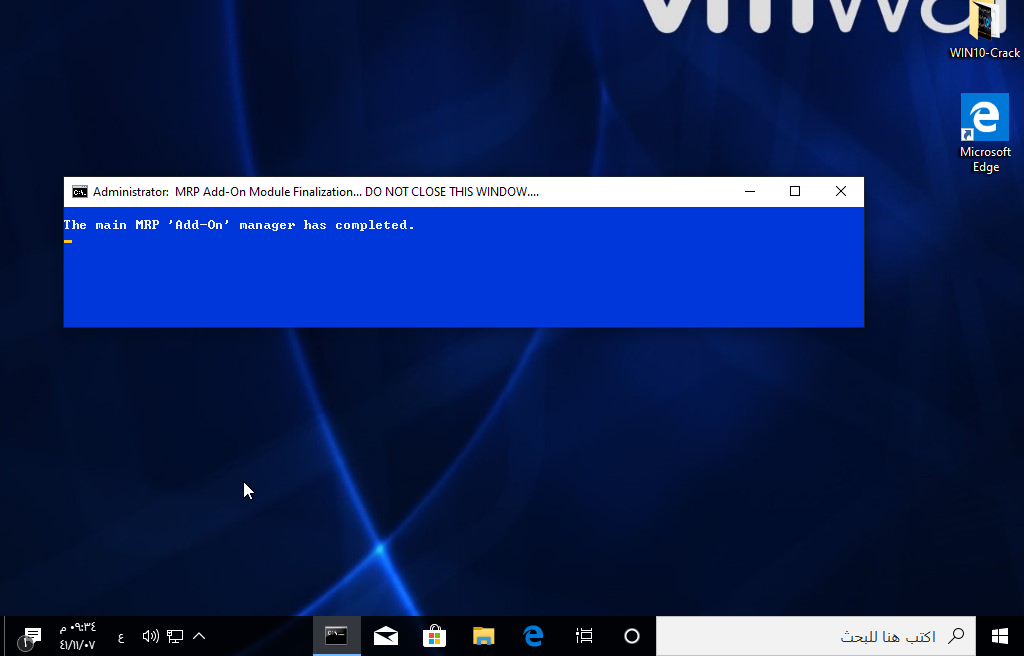The image size is (1024, 656).
Task: Switch the Arabic input language indicator
Action: pos(121,637)
